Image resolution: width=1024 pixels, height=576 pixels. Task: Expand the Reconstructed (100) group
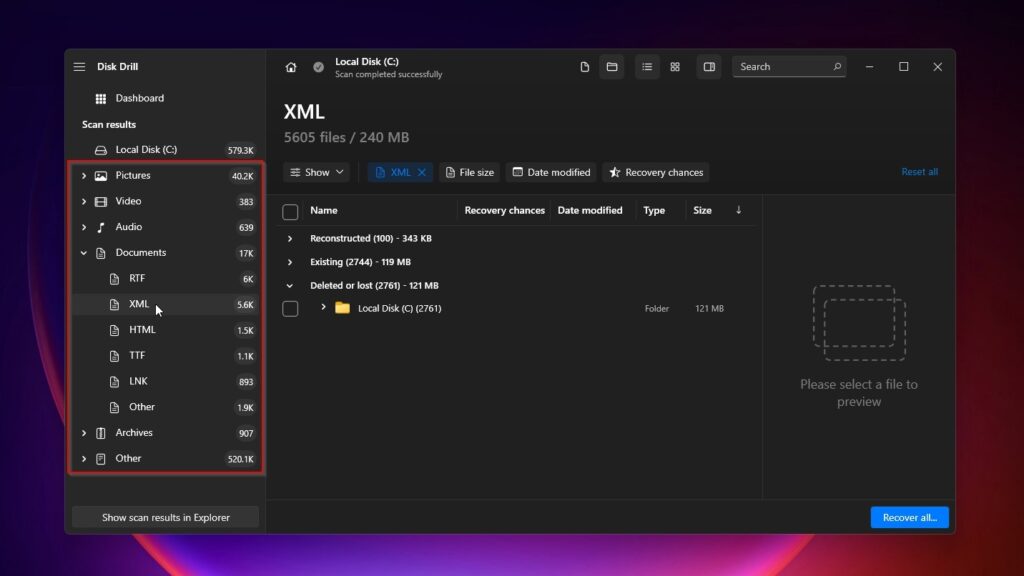click(290, 239)
